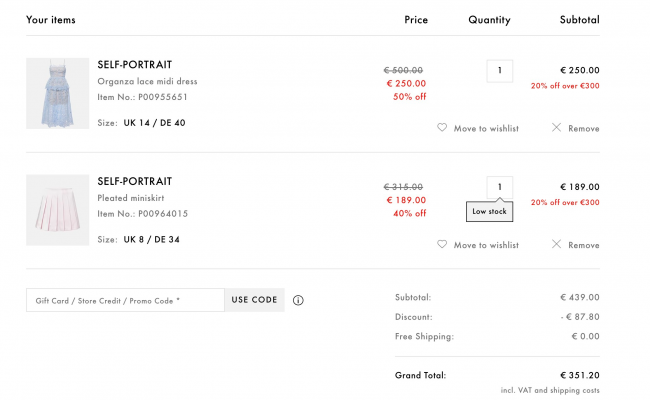Apply code with USE CODE button
The image size is (650, 400).
pyautogui.click(x=255, y=300)
